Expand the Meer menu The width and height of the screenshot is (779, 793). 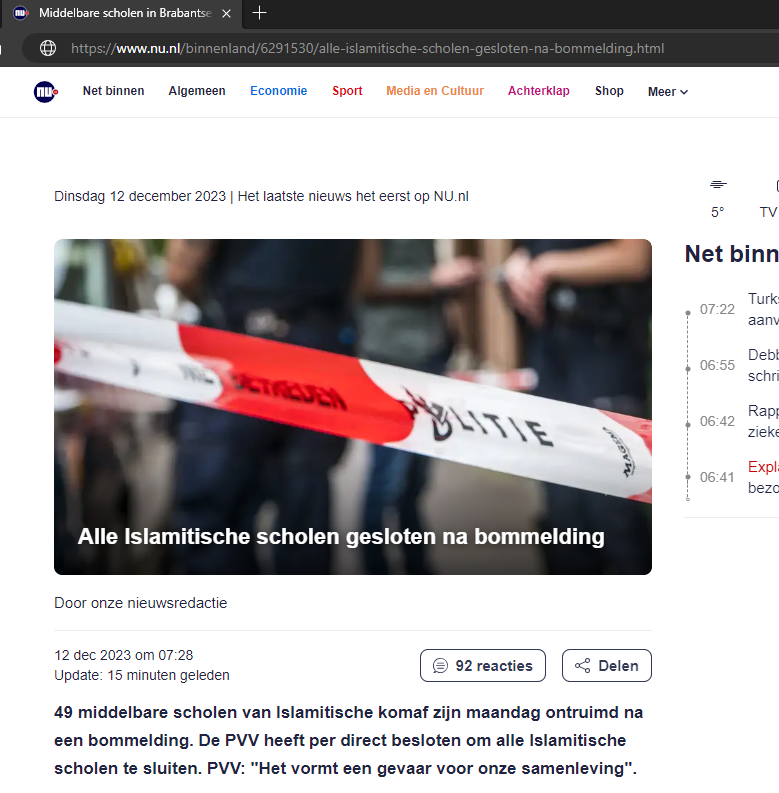pyautogui.click(x=667, y=92)
